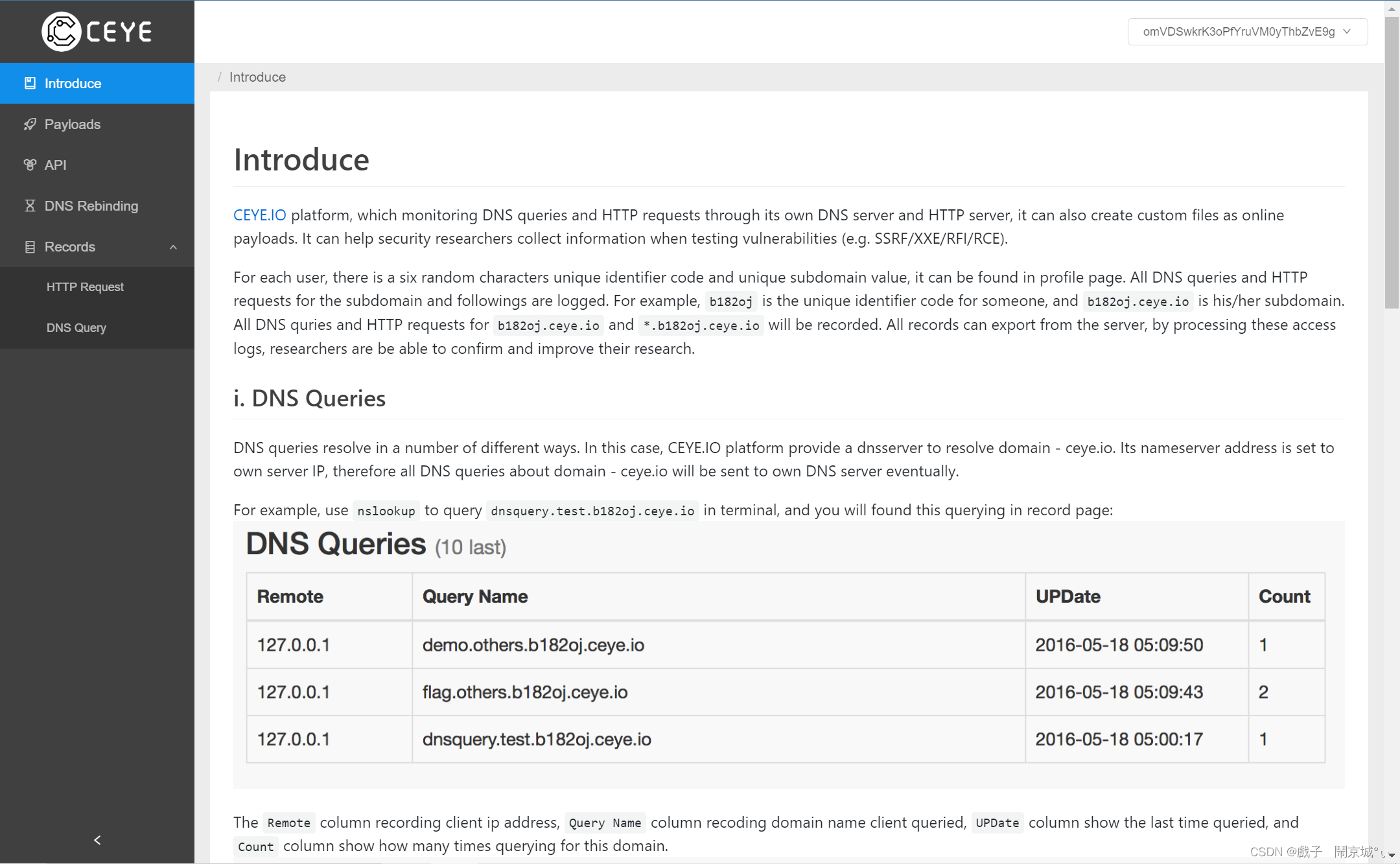Click the DNS Rebinding hourglass icon

30,205
